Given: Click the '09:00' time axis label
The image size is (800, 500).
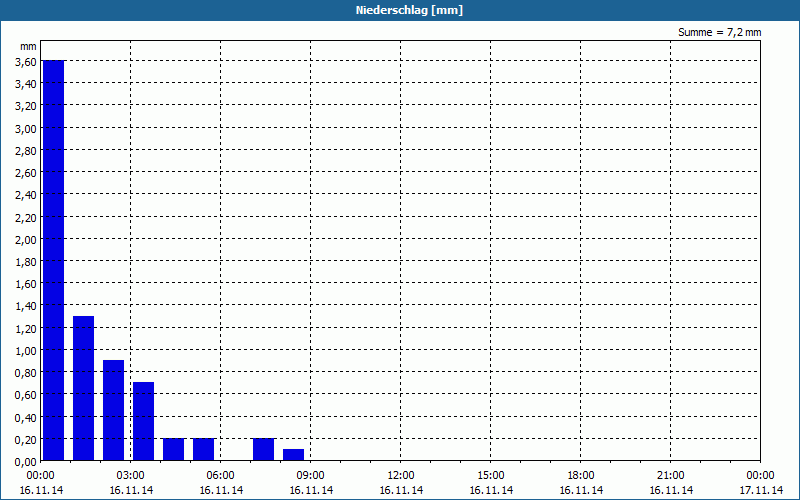Looking at the screenshot, I should (x=311, y=476).
